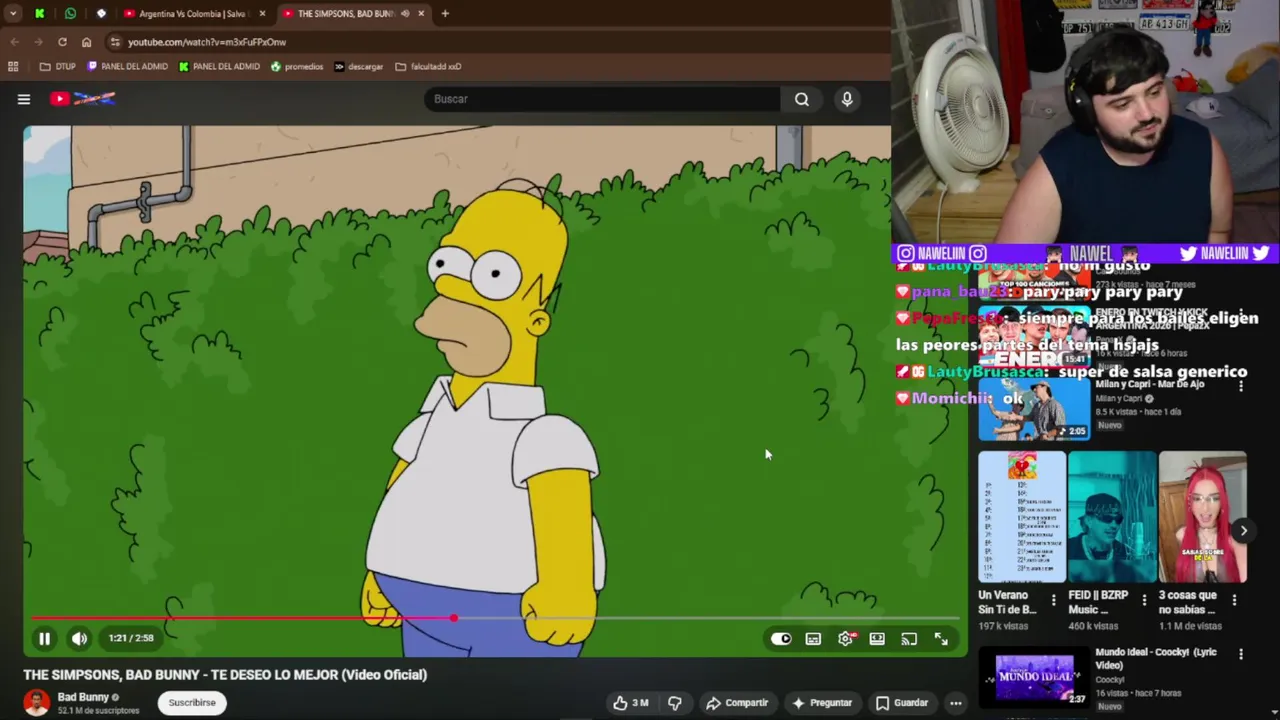Image resolution: width=1280 pixels, height=720 pixels.
Task: Click the search magnifier button
Action: click(x=801, y=99)
